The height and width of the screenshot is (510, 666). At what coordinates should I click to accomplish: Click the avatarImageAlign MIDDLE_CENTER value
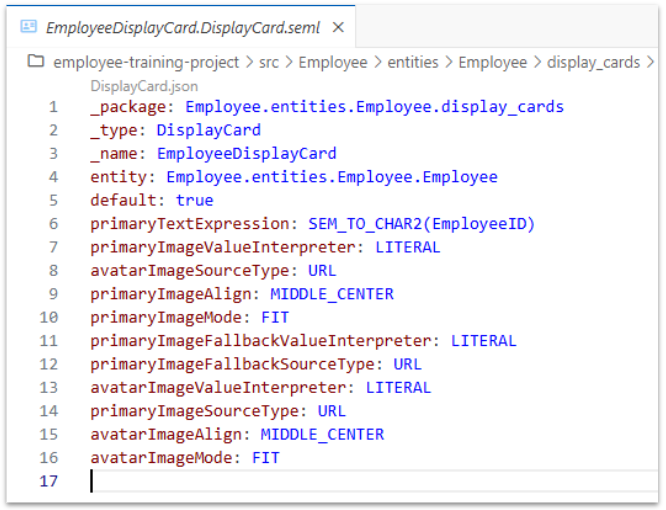point(322,434)
